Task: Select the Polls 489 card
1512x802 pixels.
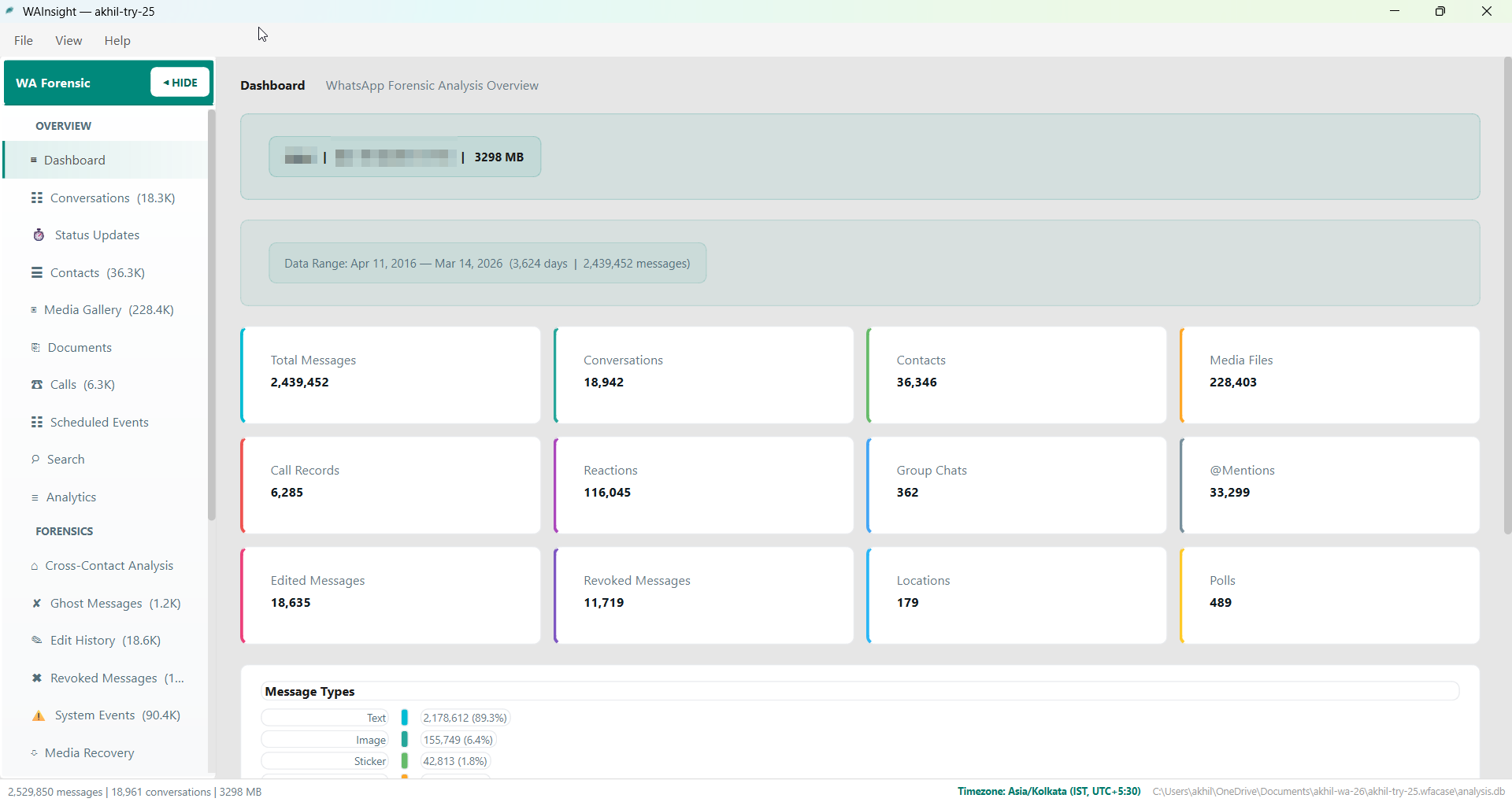Action: click(x=1330, y=596)
